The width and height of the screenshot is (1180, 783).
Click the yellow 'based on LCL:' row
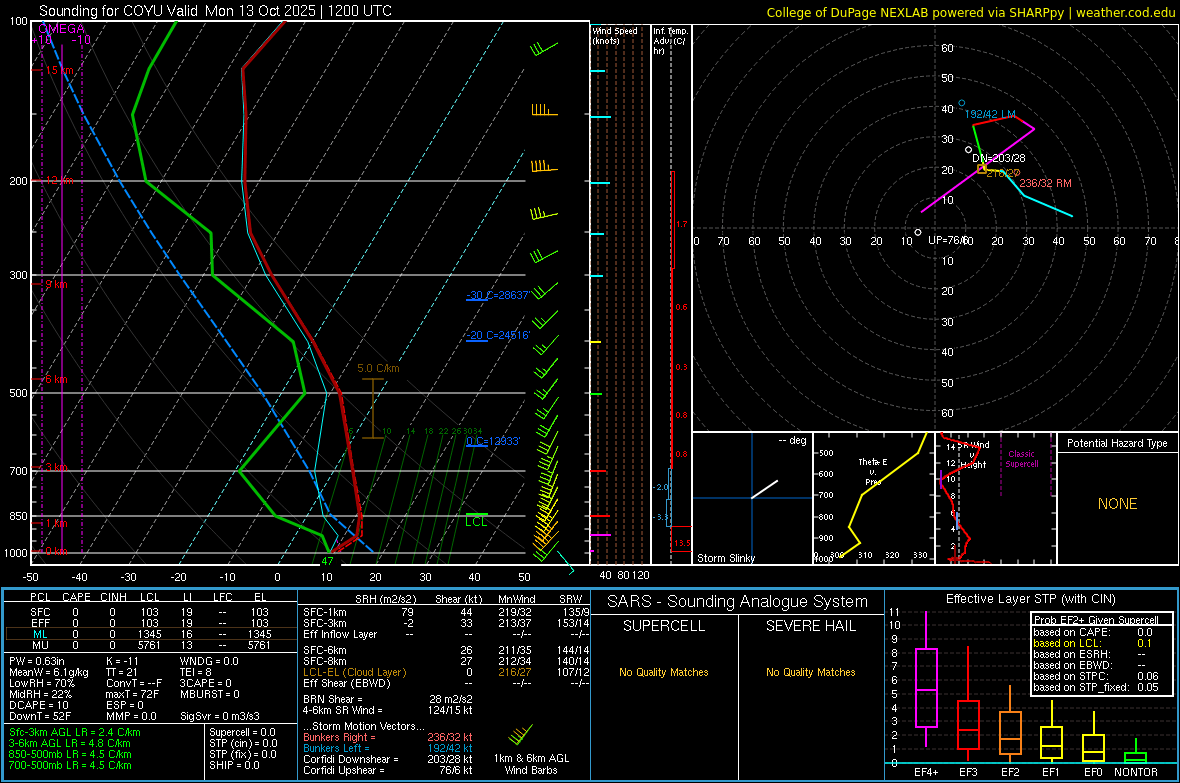point(1093,643)
